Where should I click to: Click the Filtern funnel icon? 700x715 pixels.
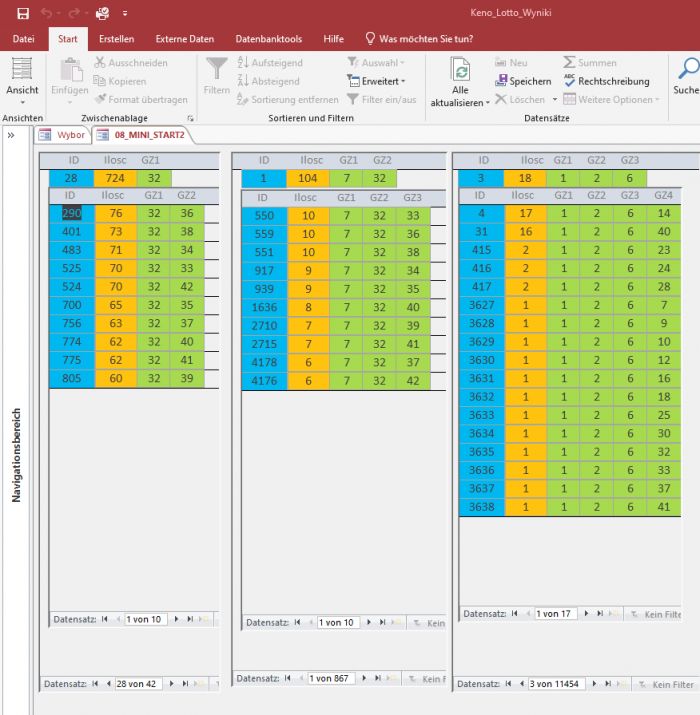coord(217,68)
